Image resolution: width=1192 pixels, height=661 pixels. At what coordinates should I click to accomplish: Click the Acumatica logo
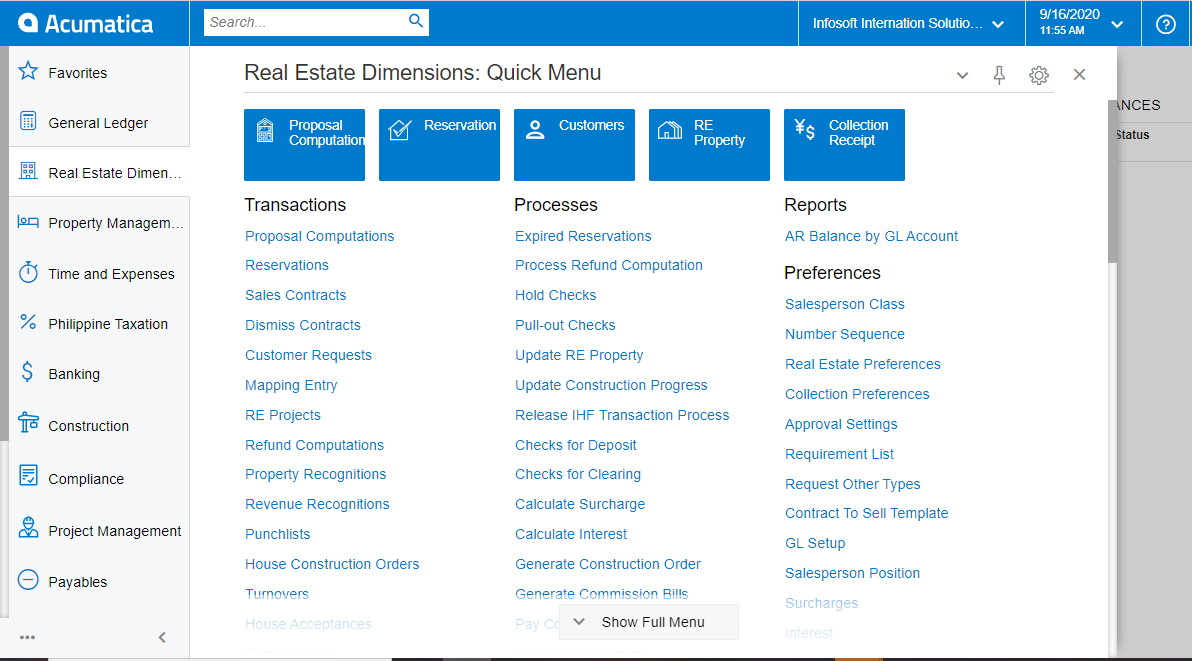pos(86,24)
